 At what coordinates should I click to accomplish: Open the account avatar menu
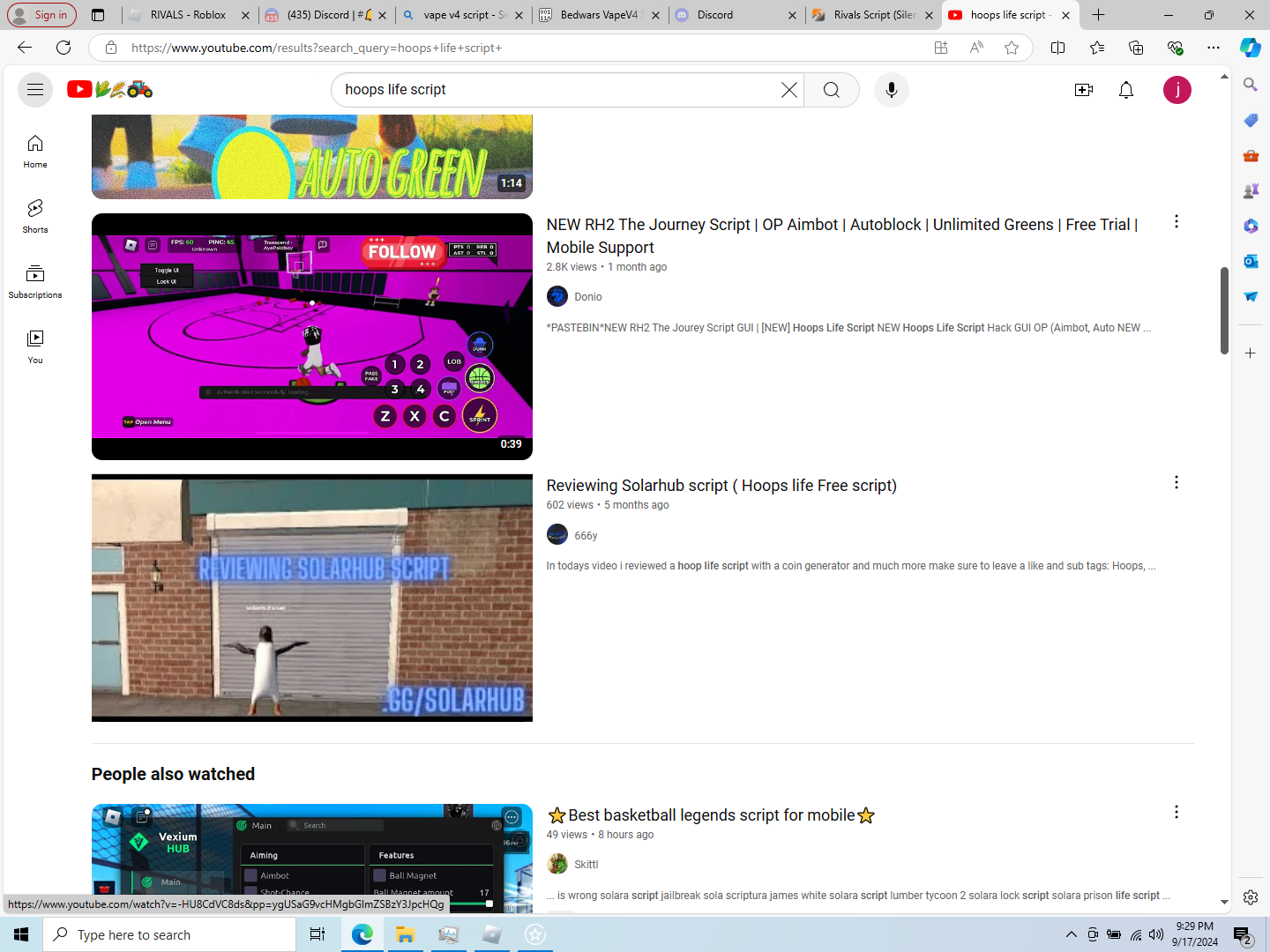1177,90
